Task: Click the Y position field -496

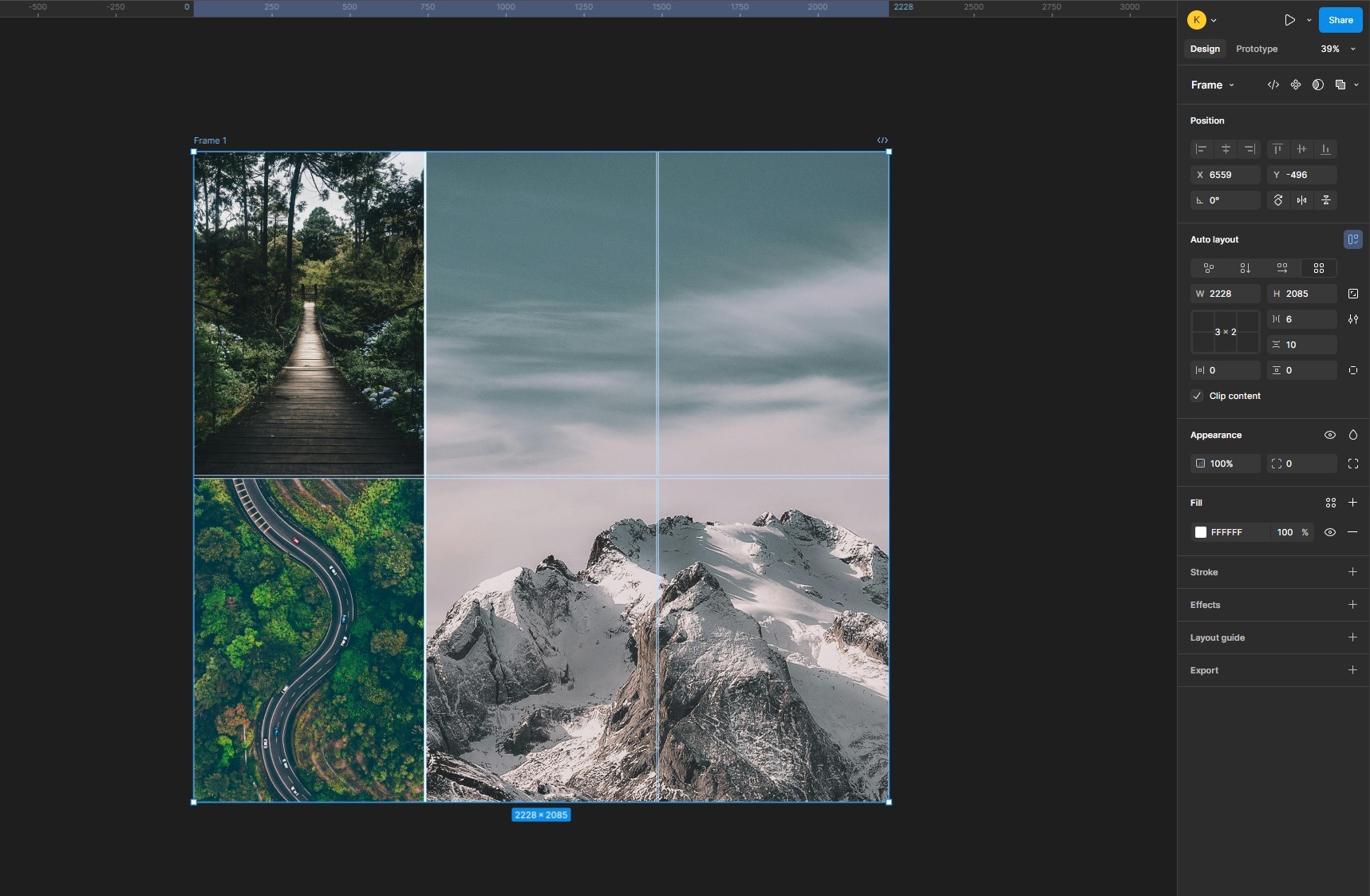Action: tap(1302, 175)
